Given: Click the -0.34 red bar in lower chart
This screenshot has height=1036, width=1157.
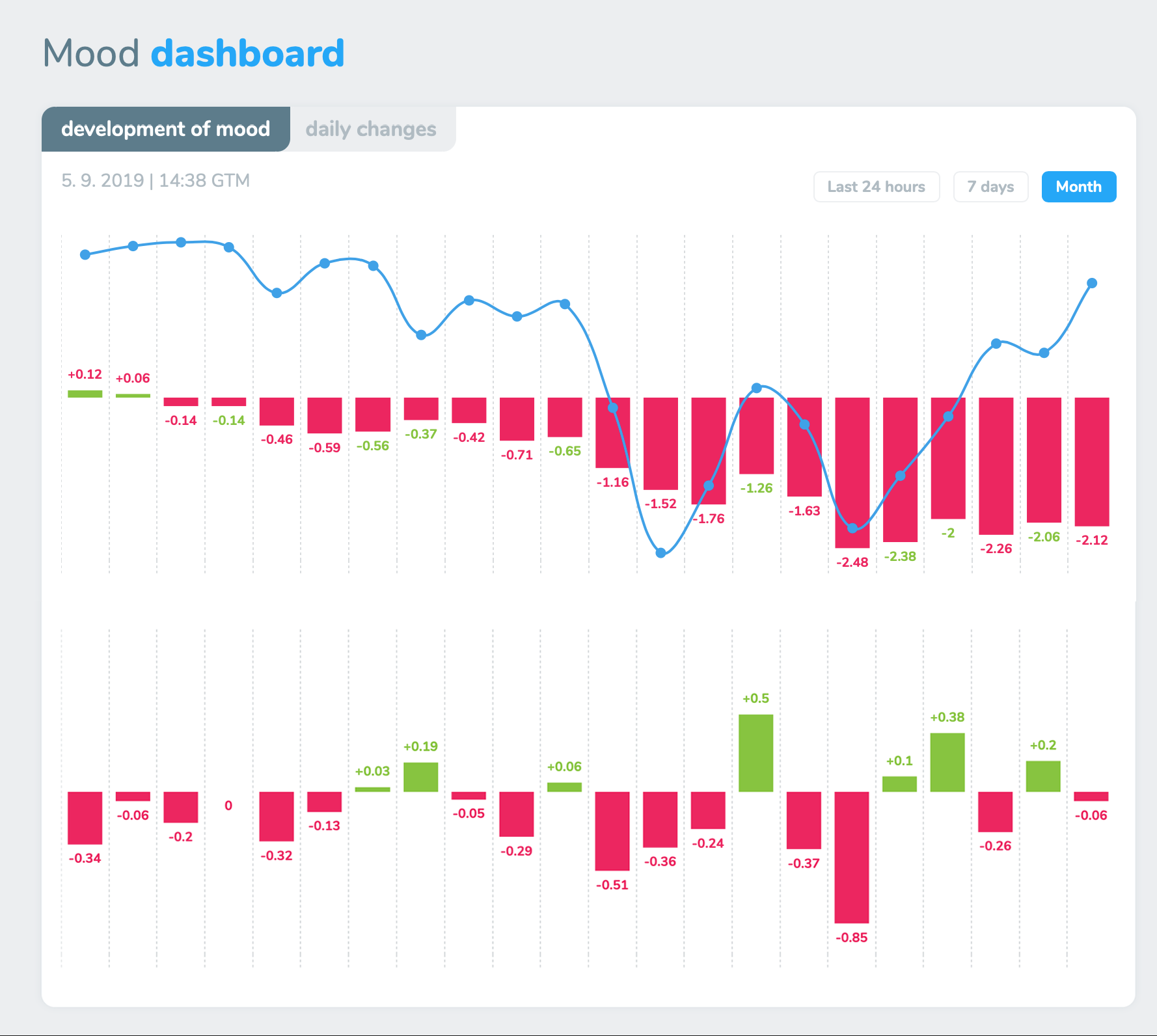Looking at the screenshot, I should 85,817.
